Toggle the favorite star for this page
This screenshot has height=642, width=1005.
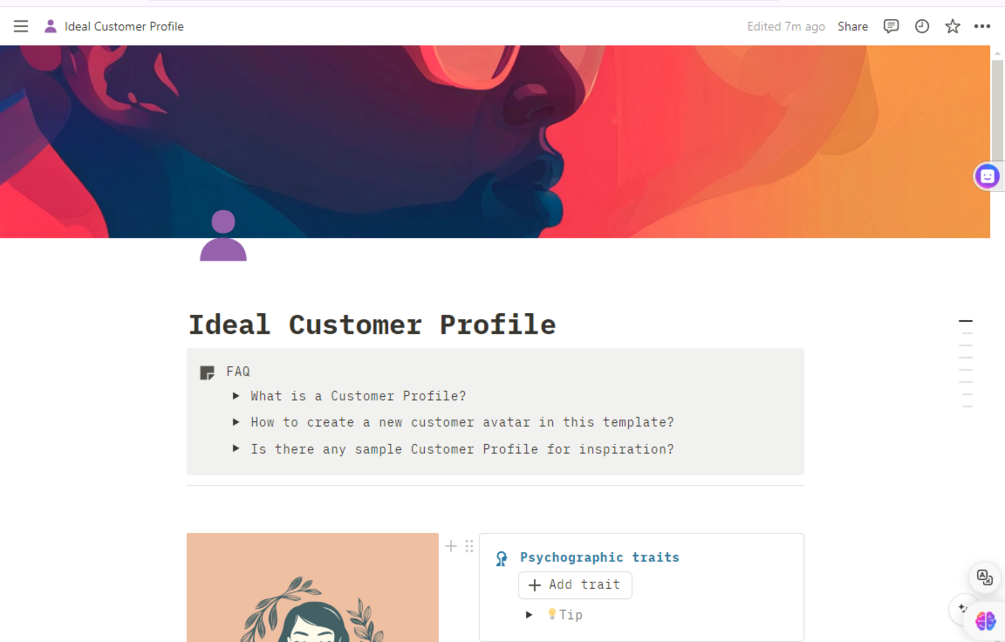(x=952, y=26)
